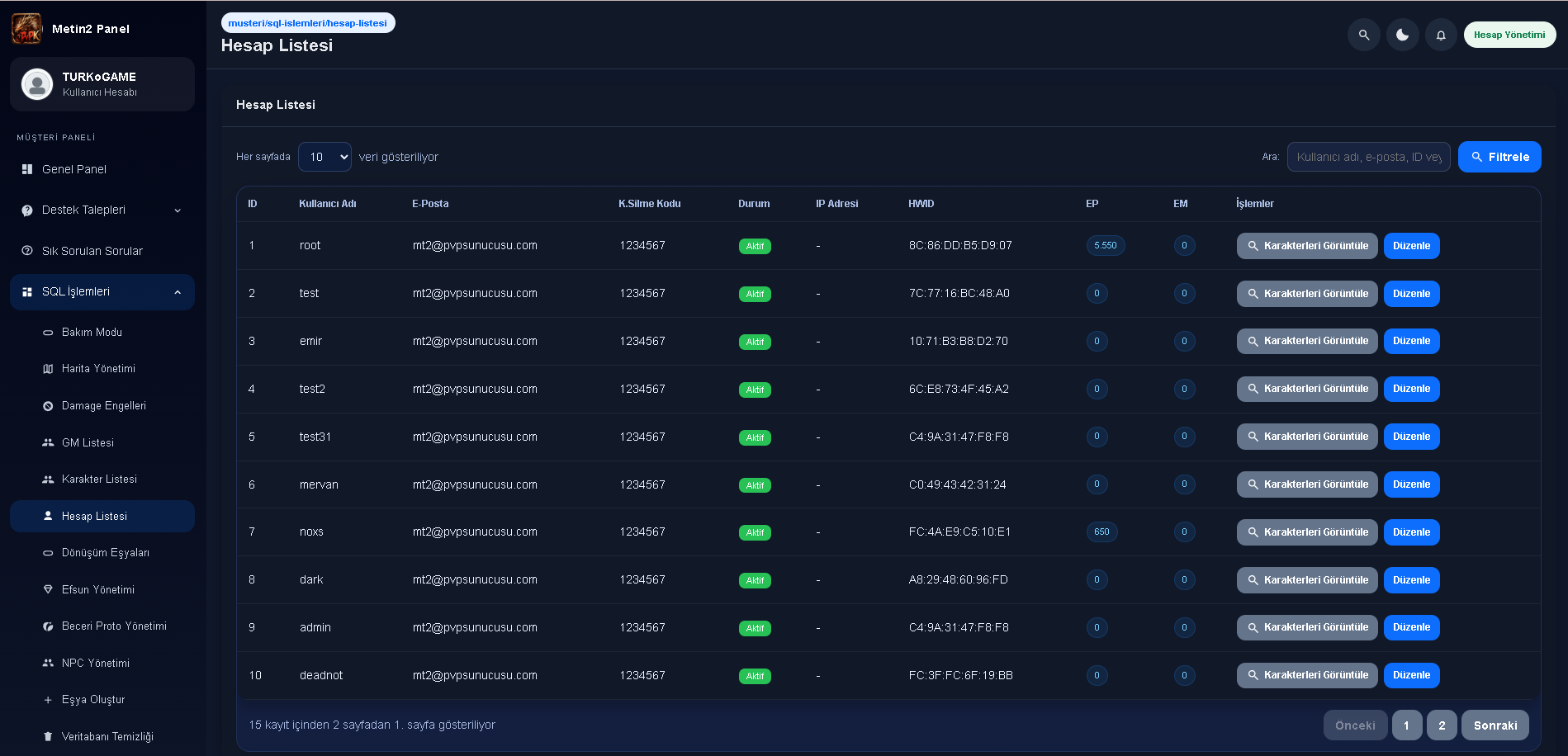Go to page 2 of results
This screenshot has height=756, width=1568.
click(1442, 725)
